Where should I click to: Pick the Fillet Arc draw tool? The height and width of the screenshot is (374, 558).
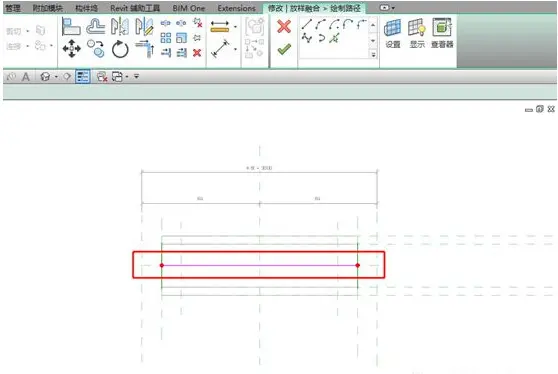click(x=362, y=24)
